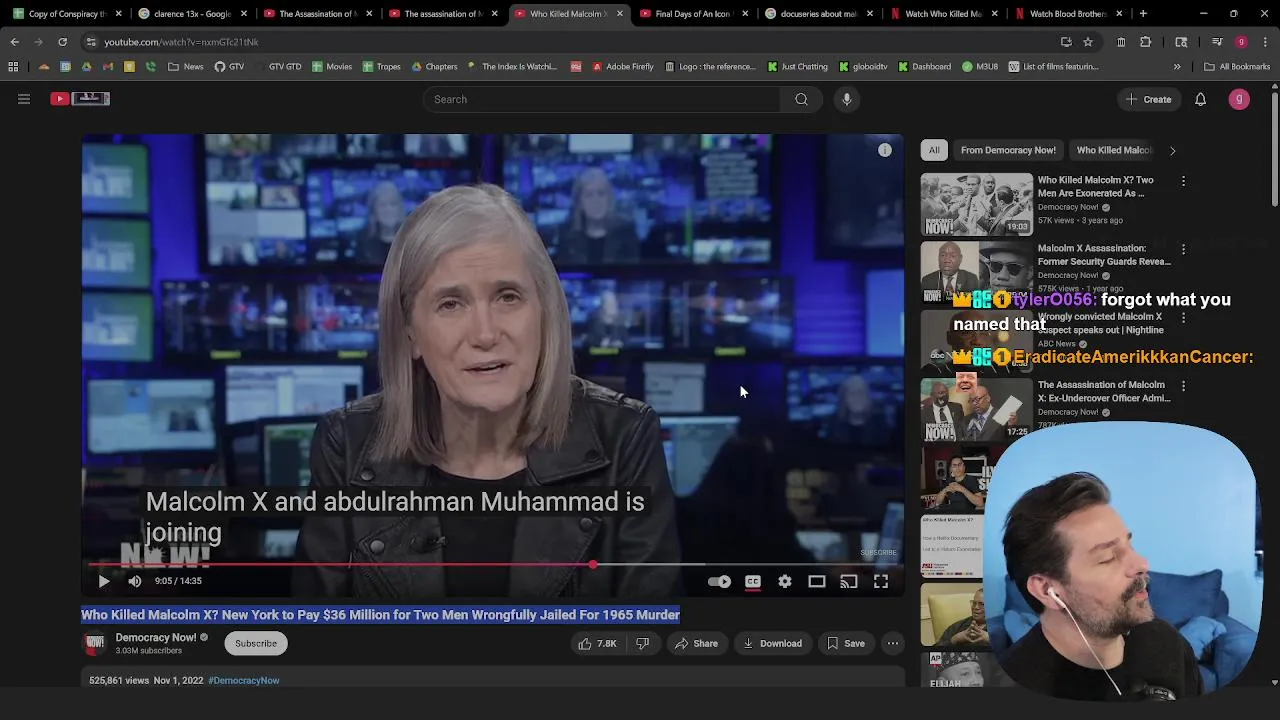Select the All filter chip
The image size is (1280, 720).
click(934, 150)
